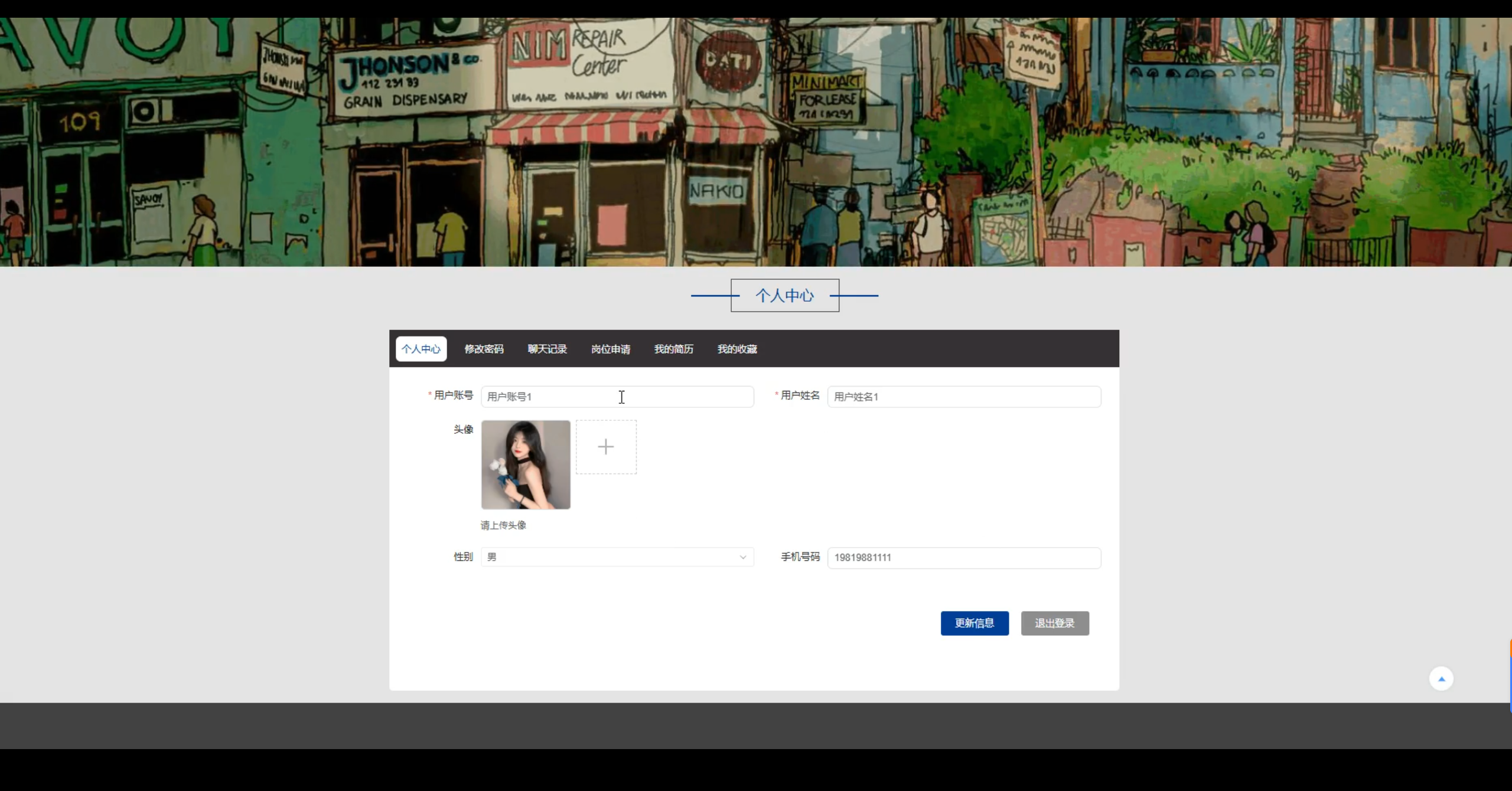
Task: Switch to the 修改密码 tab
Action: click(484, 349)
